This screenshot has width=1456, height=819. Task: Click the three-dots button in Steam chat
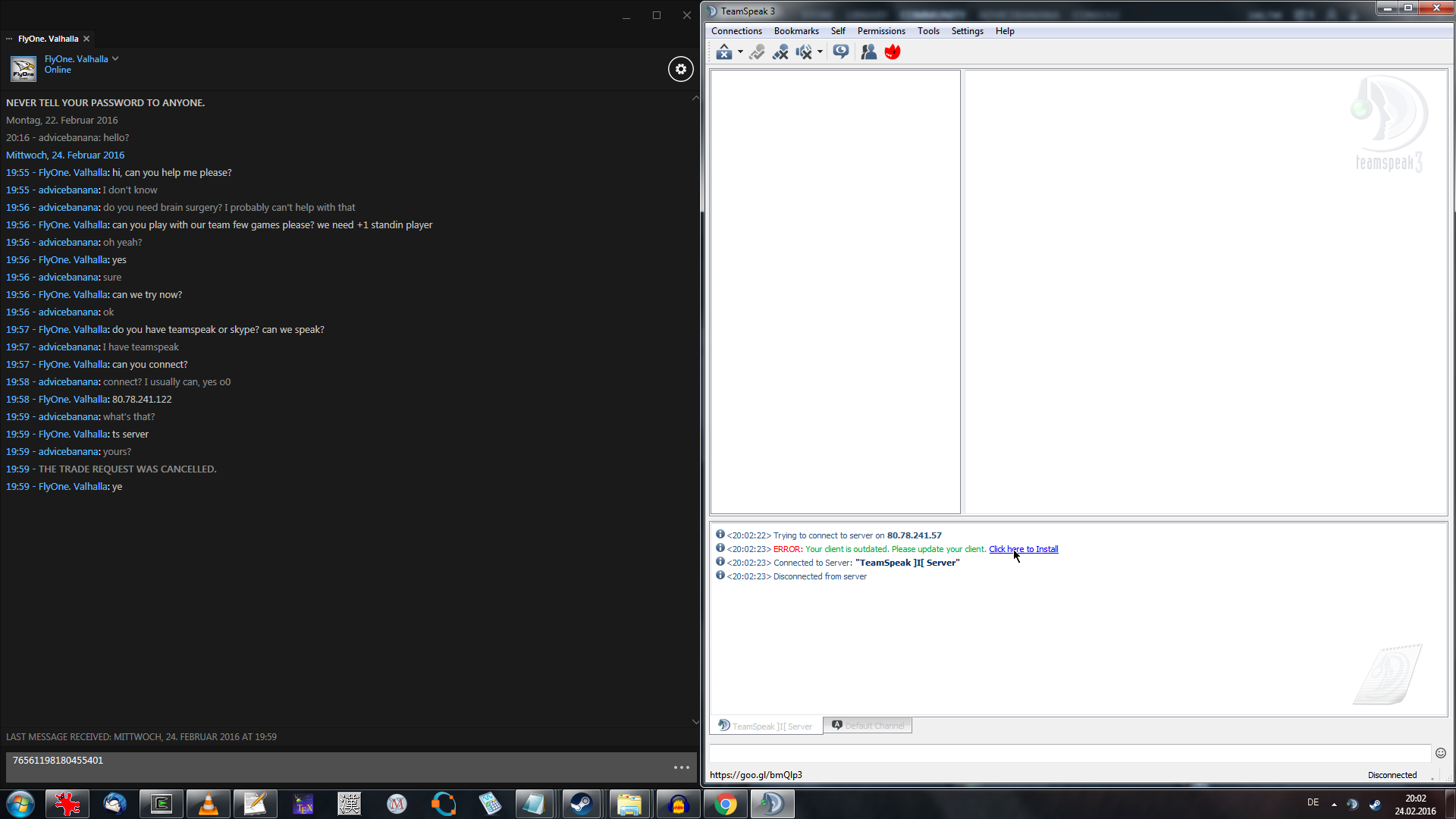(681, 767)
